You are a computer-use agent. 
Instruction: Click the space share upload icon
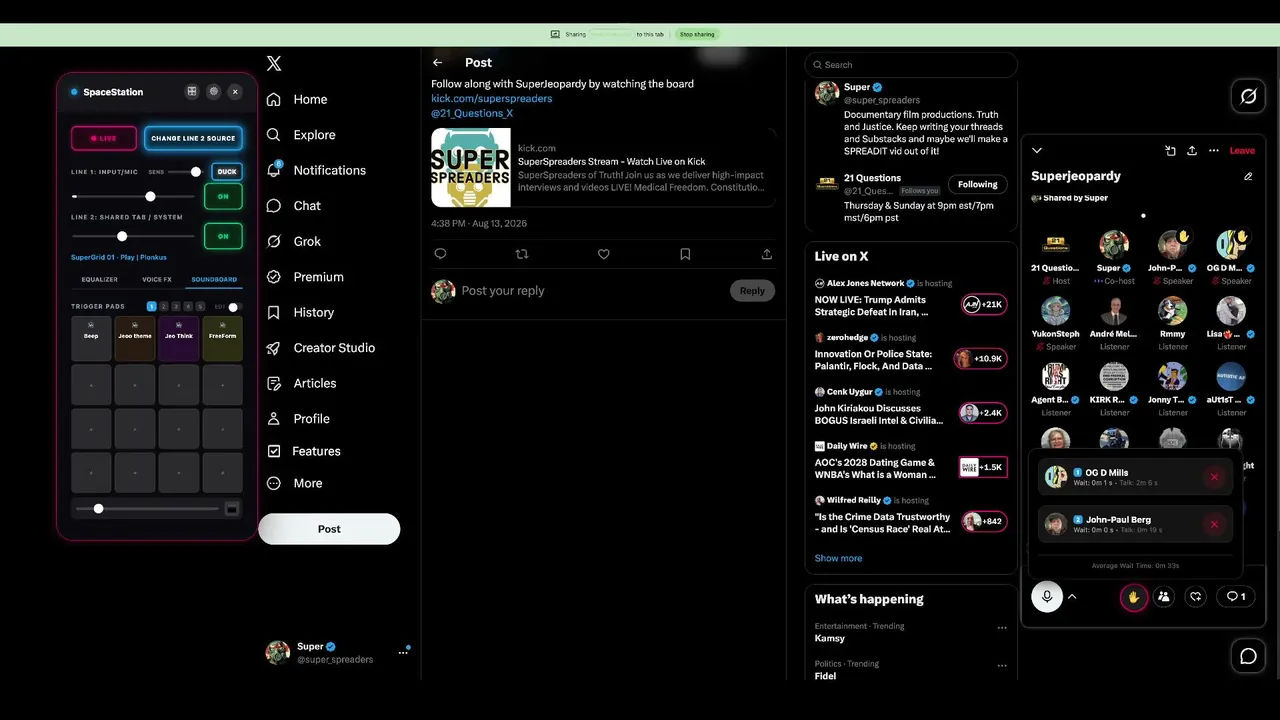1192,151
